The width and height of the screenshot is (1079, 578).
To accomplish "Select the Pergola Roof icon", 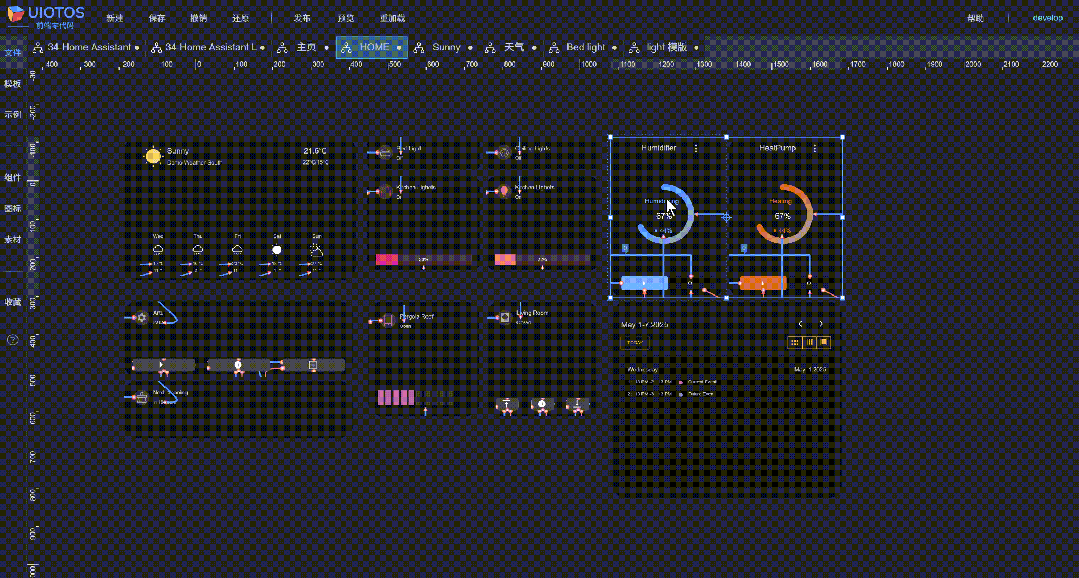I will point(387,320).
